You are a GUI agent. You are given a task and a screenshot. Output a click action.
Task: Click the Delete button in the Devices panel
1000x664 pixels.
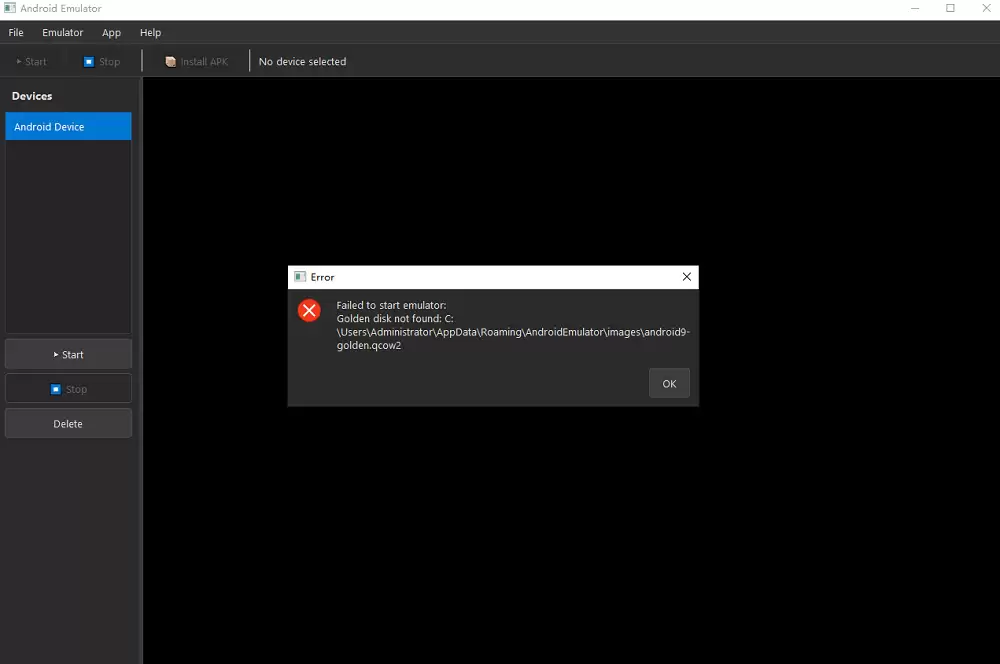[68, 424]
